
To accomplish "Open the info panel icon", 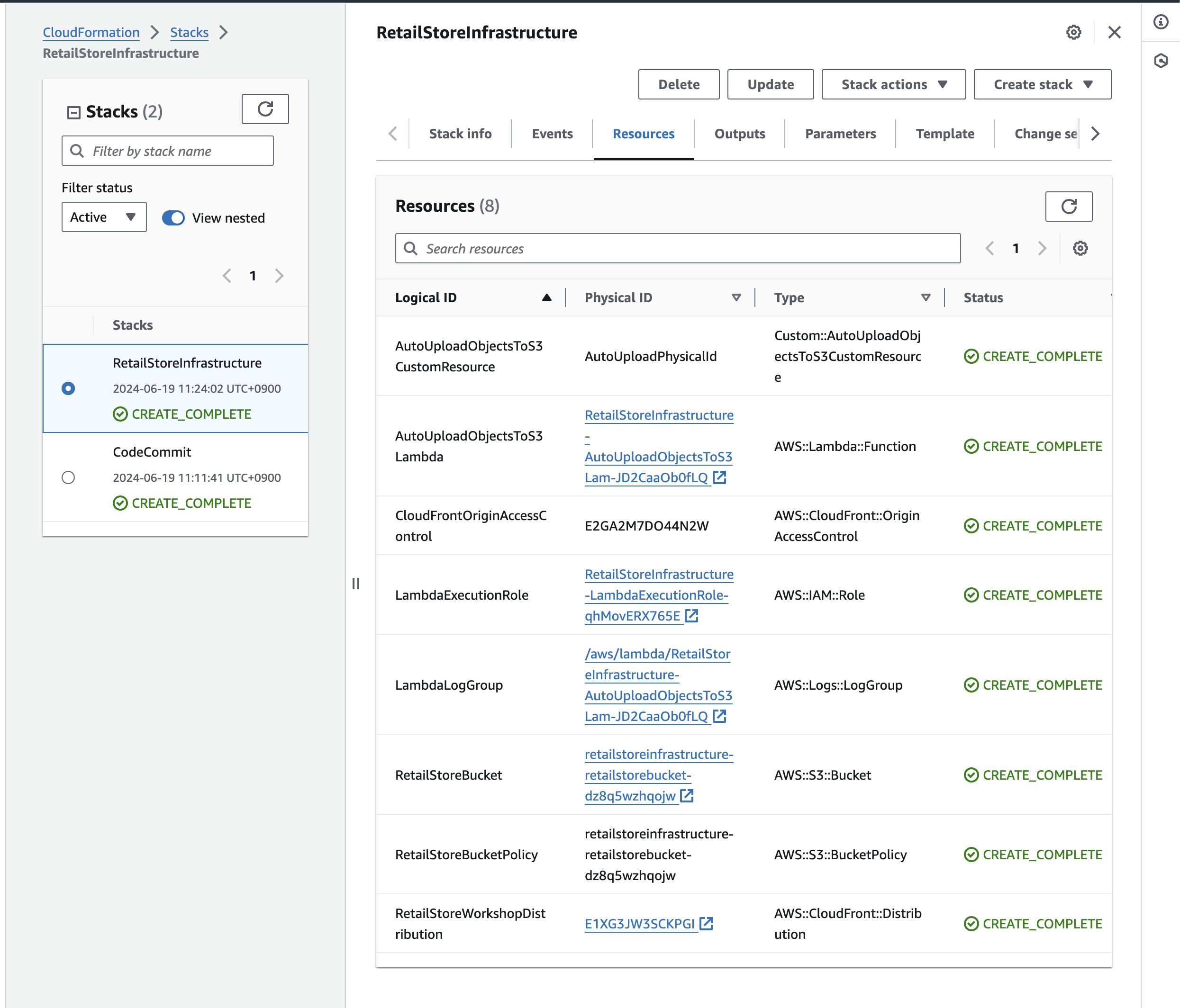I will click(x=1161, y=22).
